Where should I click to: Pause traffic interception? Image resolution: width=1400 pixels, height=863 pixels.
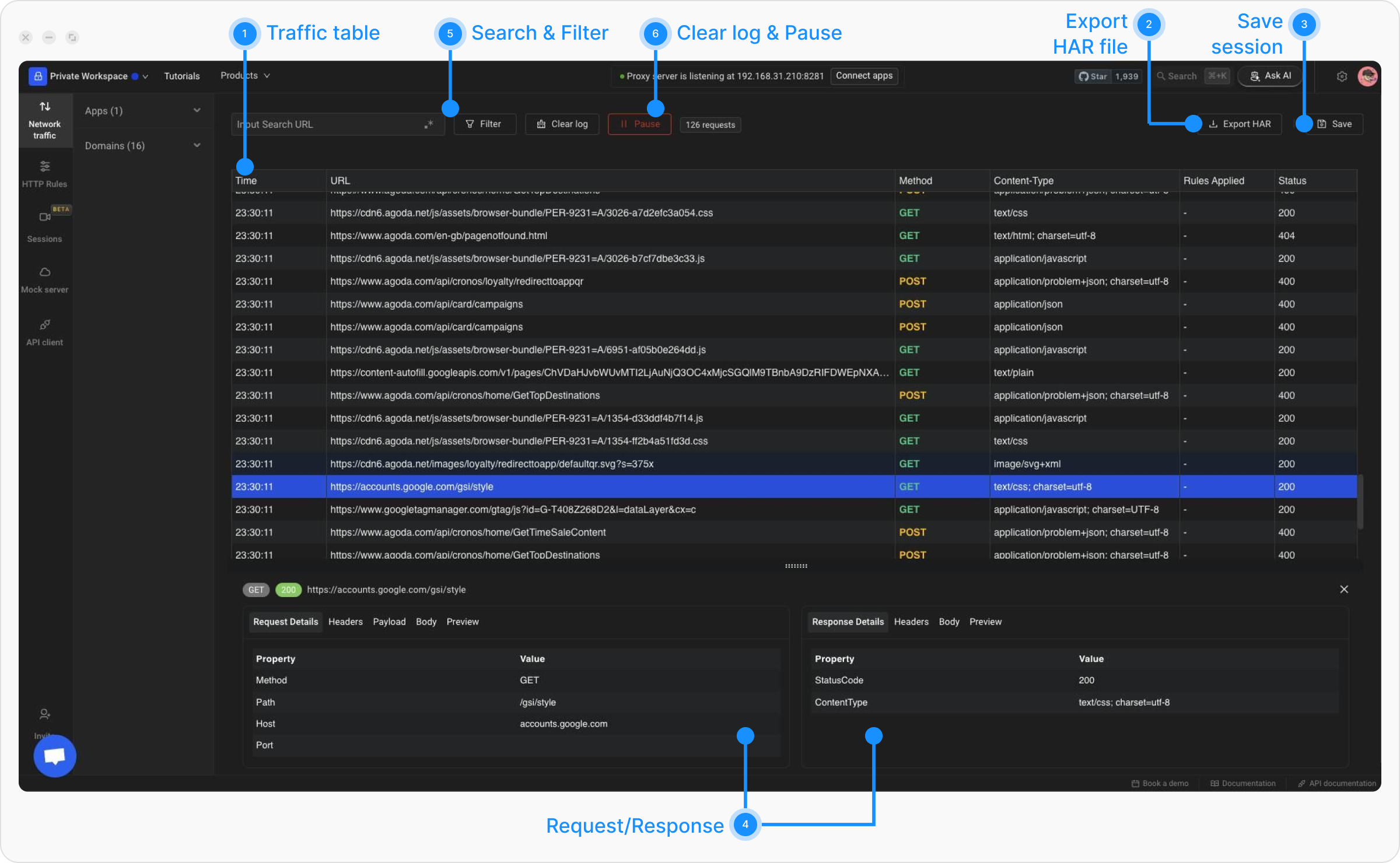(x=639, y=124)
